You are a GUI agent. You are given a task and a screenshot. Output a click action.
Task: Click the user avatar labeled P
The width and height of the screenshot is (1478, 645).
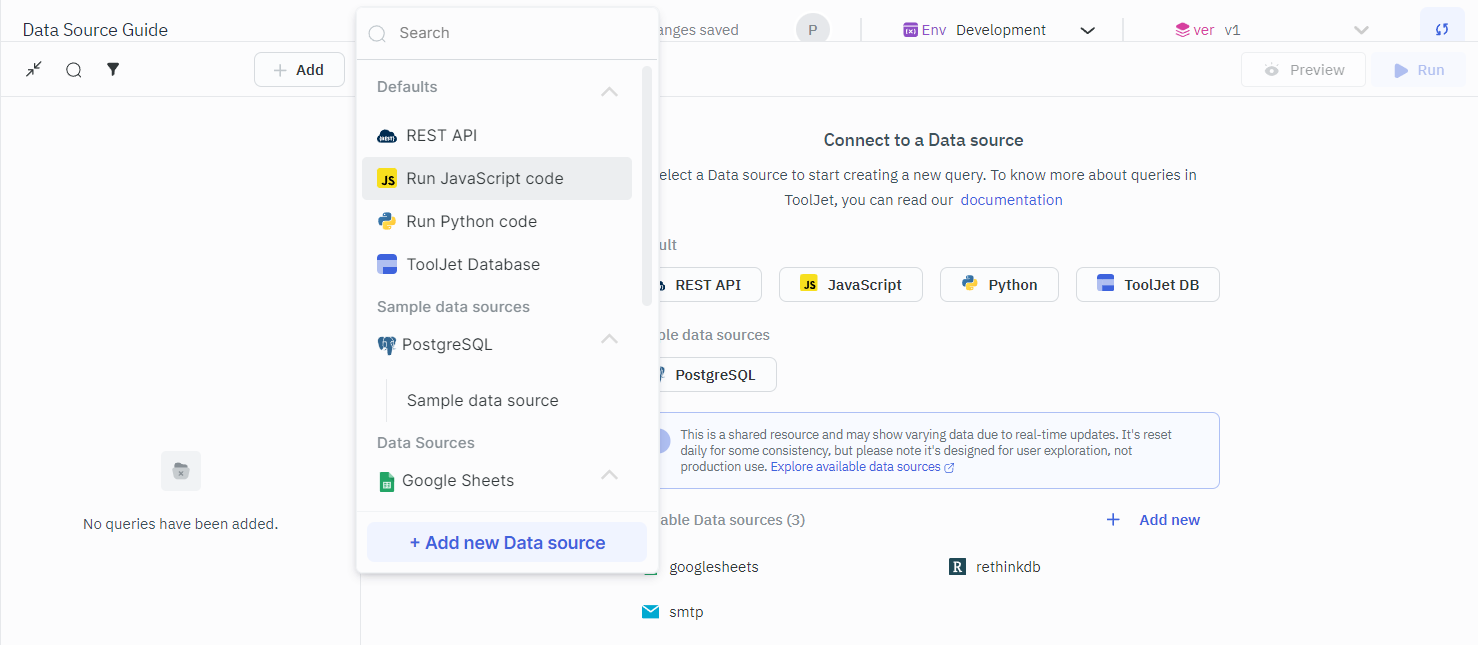click(x=812, y=30)
